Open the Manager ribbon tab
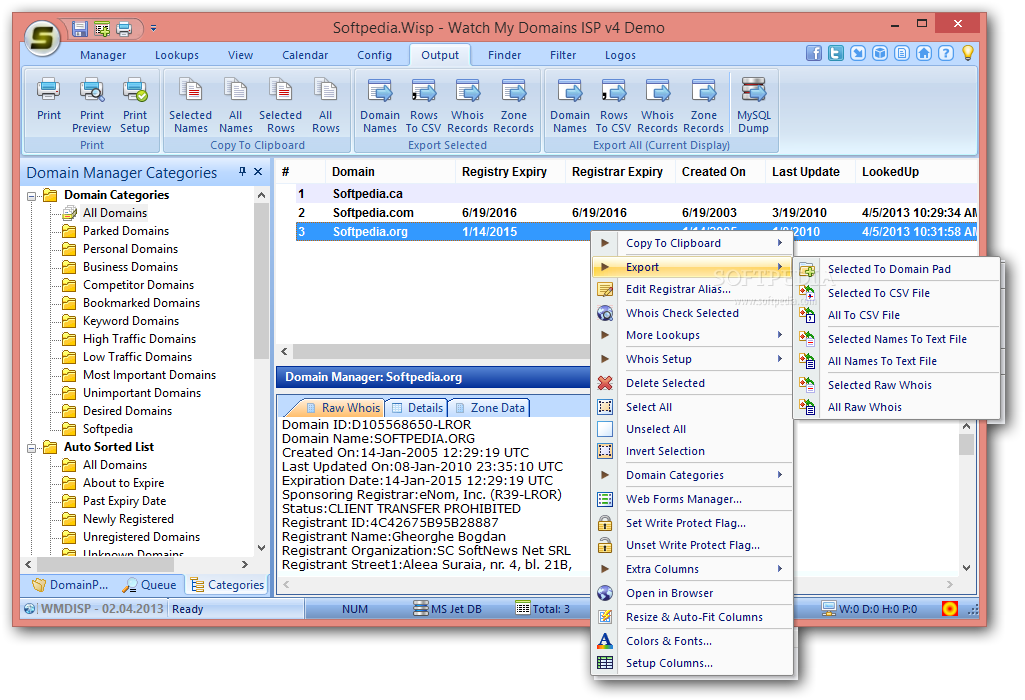This screenshot has width=1025, height=700. [103, 56]
